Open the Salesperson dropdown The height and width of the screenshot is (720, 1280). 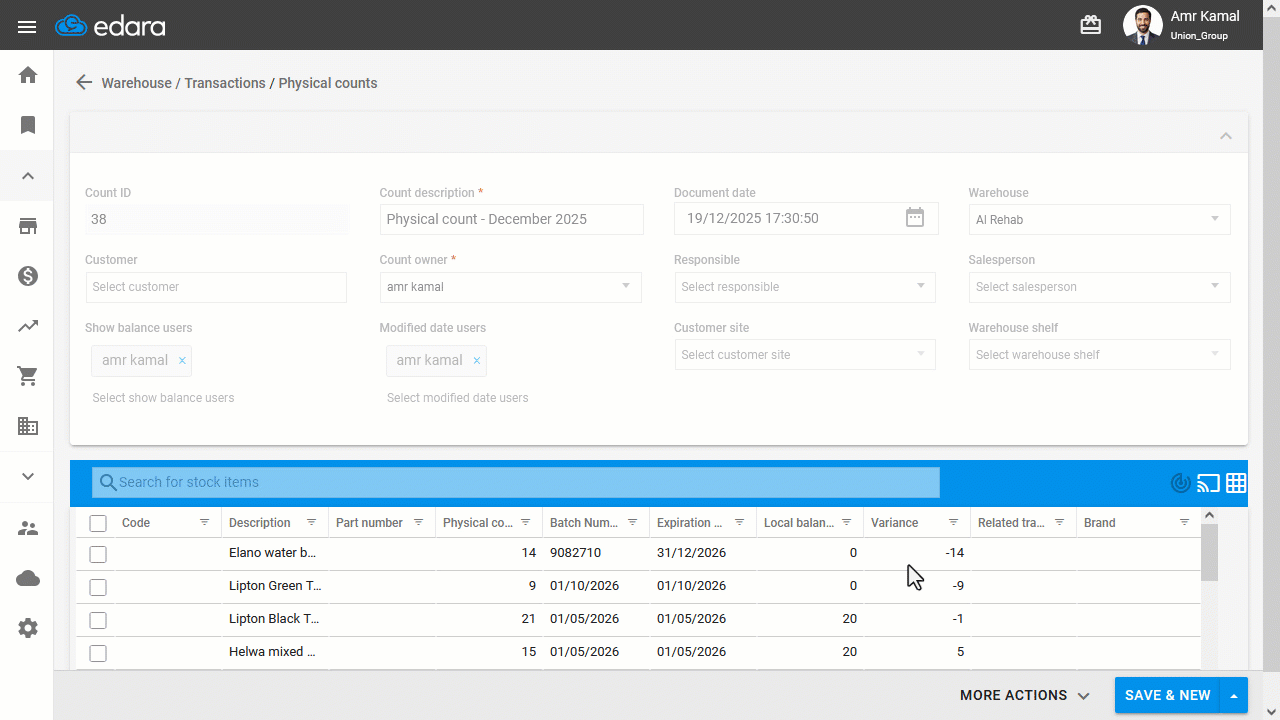point(1099,287)
